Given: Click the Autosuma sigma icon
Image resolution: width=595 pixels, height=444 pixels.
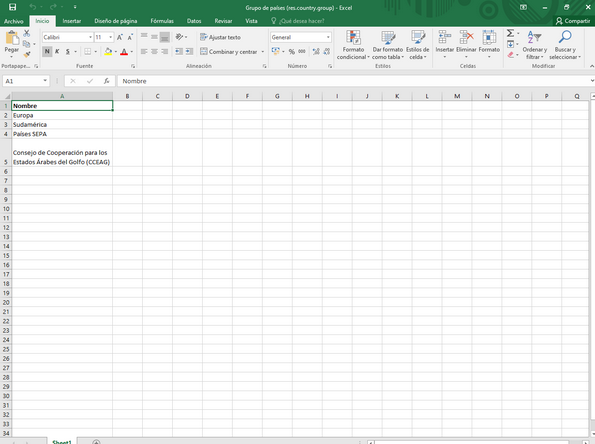Looking at the screenshot, I should 511,33.
